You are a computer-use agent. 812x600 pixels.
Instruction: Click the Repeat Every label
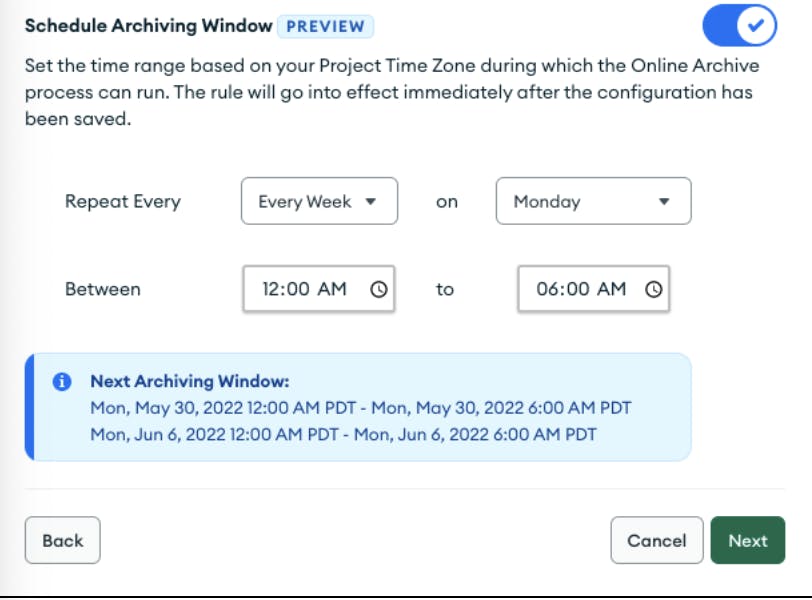(x=123, y=201)
